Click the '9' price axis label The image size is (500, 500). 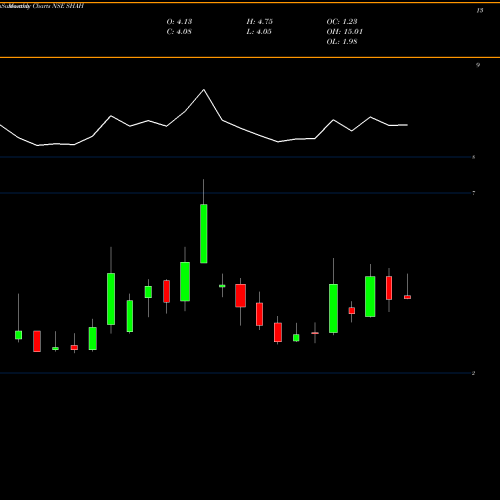pos(478,65)
